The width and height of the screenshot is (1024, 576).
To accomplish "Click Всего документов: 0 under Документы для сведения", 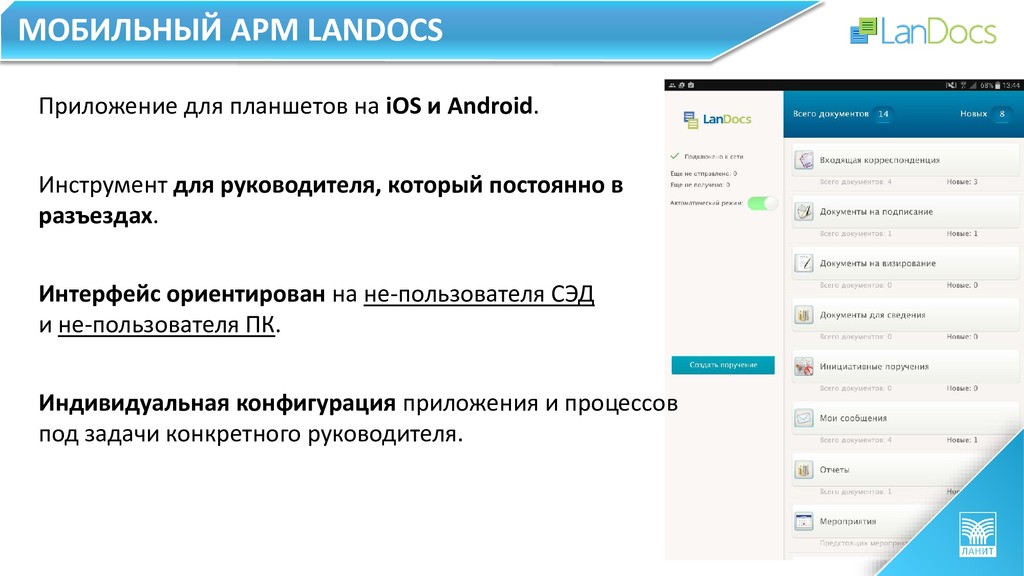I will point(856,336).
